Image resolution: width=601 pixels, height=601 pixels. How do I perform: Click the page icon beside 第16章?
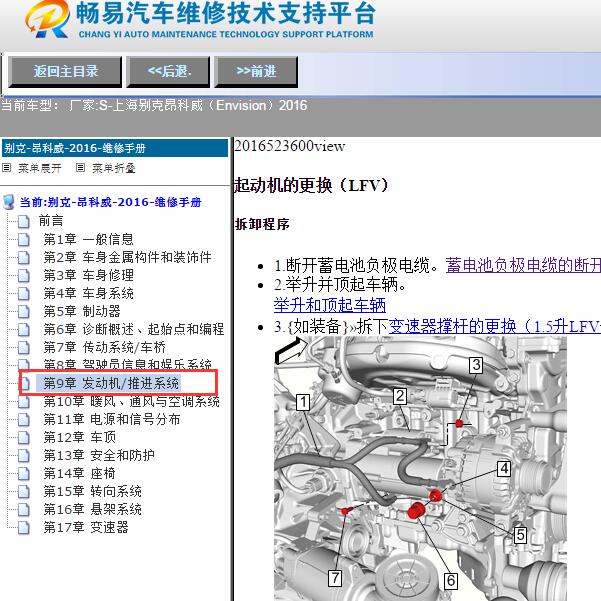tap(24, 510)
